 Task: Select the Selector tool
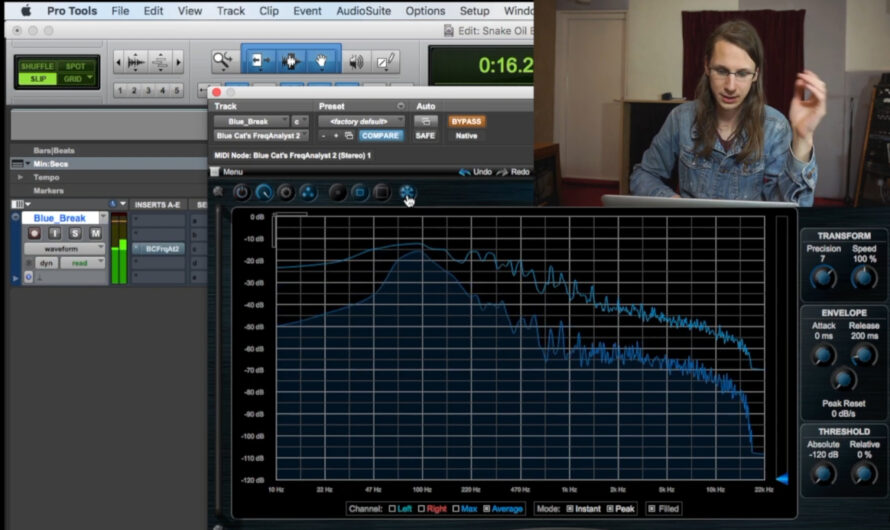tap(291, 61)
